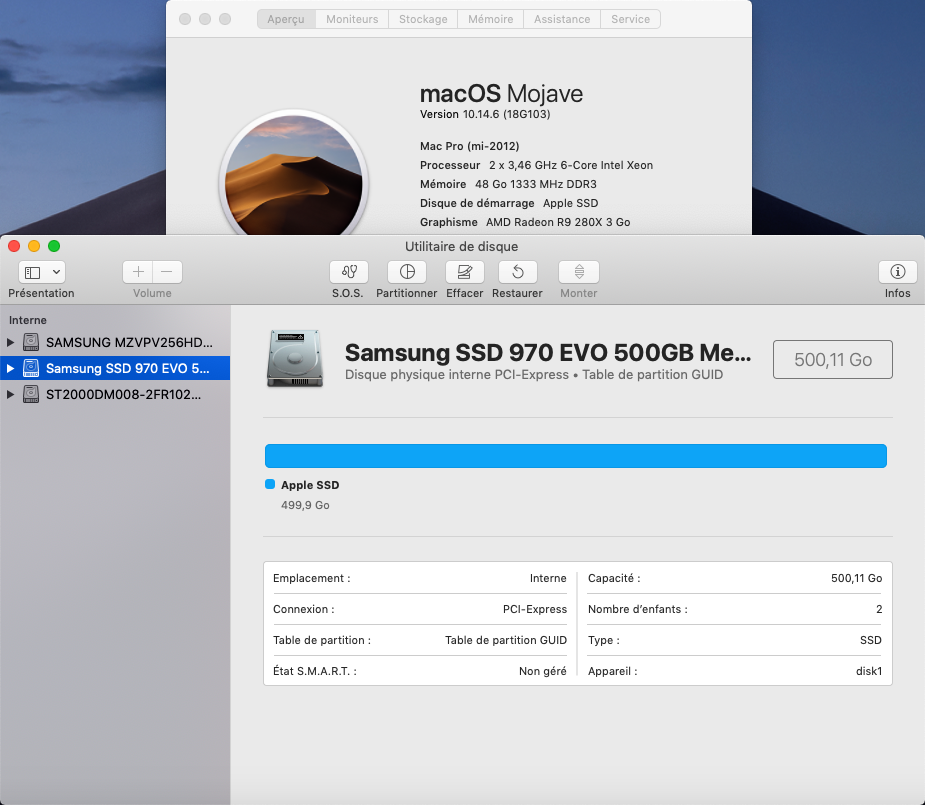925x805 pixels.
Task: Switch to Assistance tab in About window
Action: coord(562,19)
